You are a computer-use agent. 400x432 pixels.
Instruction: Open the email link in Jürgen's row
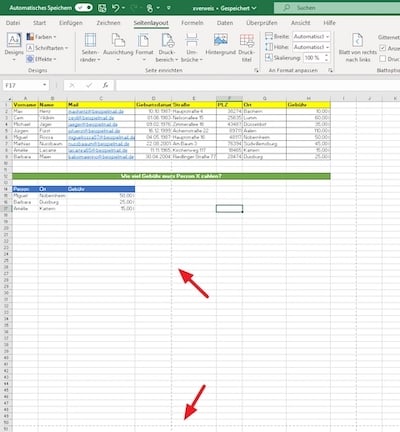(94, 131)
